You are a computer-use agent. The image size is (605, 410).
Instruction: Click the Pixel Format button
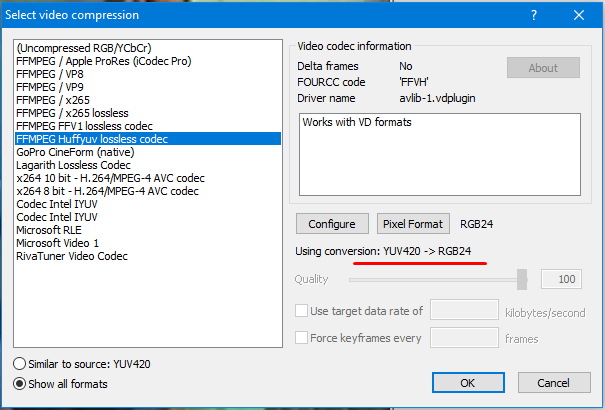coord(415,224)
